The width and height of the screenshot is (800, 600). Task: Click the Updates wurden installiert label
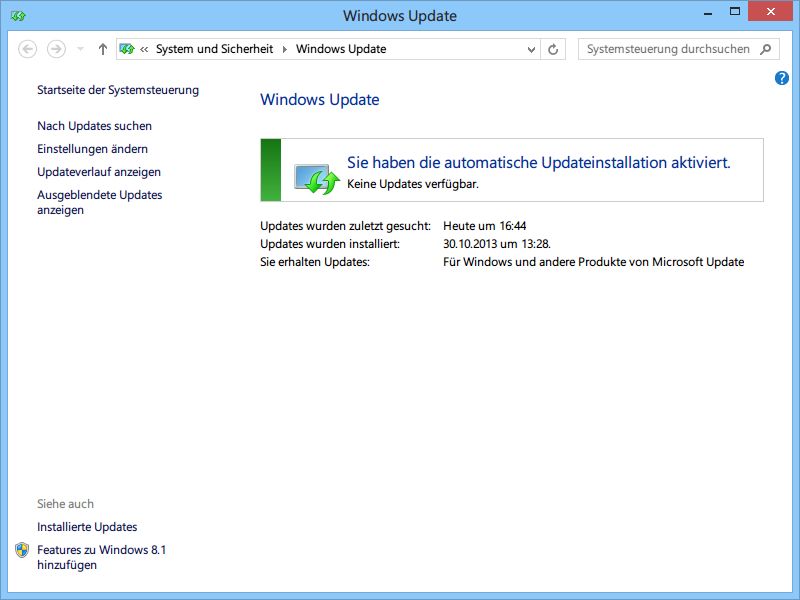(330, 244)
